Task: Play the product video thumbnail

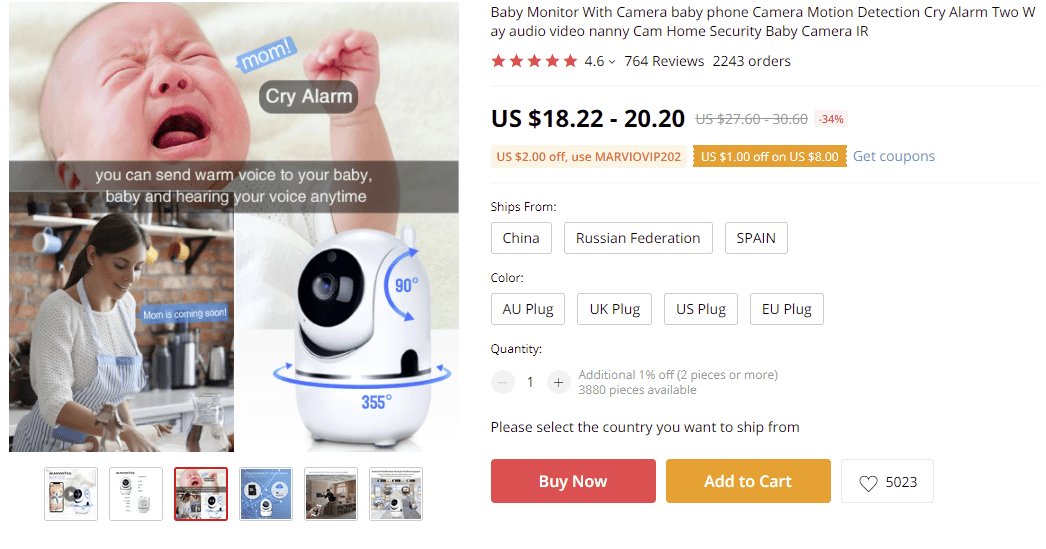Action: (x=71, y=494)
